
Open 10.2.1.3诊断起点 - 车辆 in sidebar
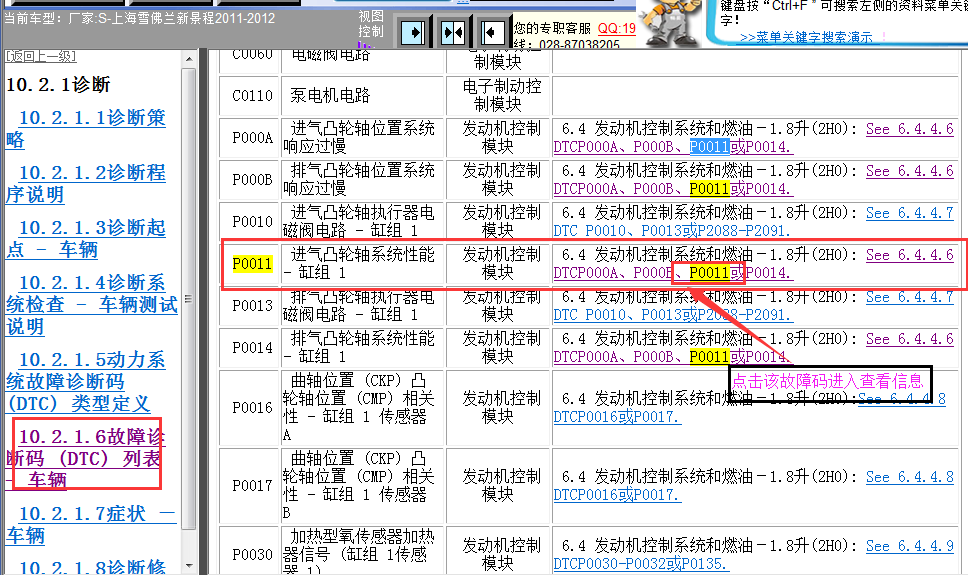coord(86,238)
